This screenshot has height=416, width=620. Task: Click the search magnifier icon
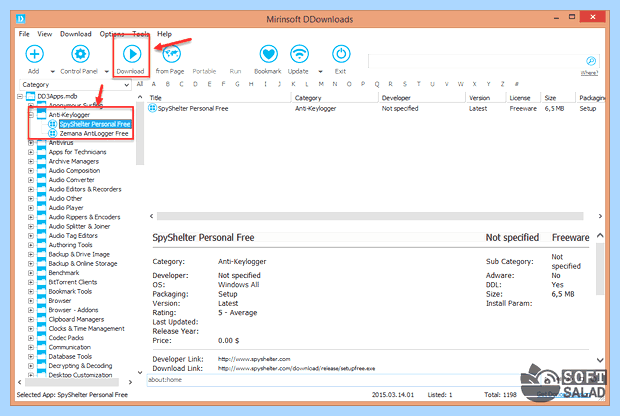[591, 61]
